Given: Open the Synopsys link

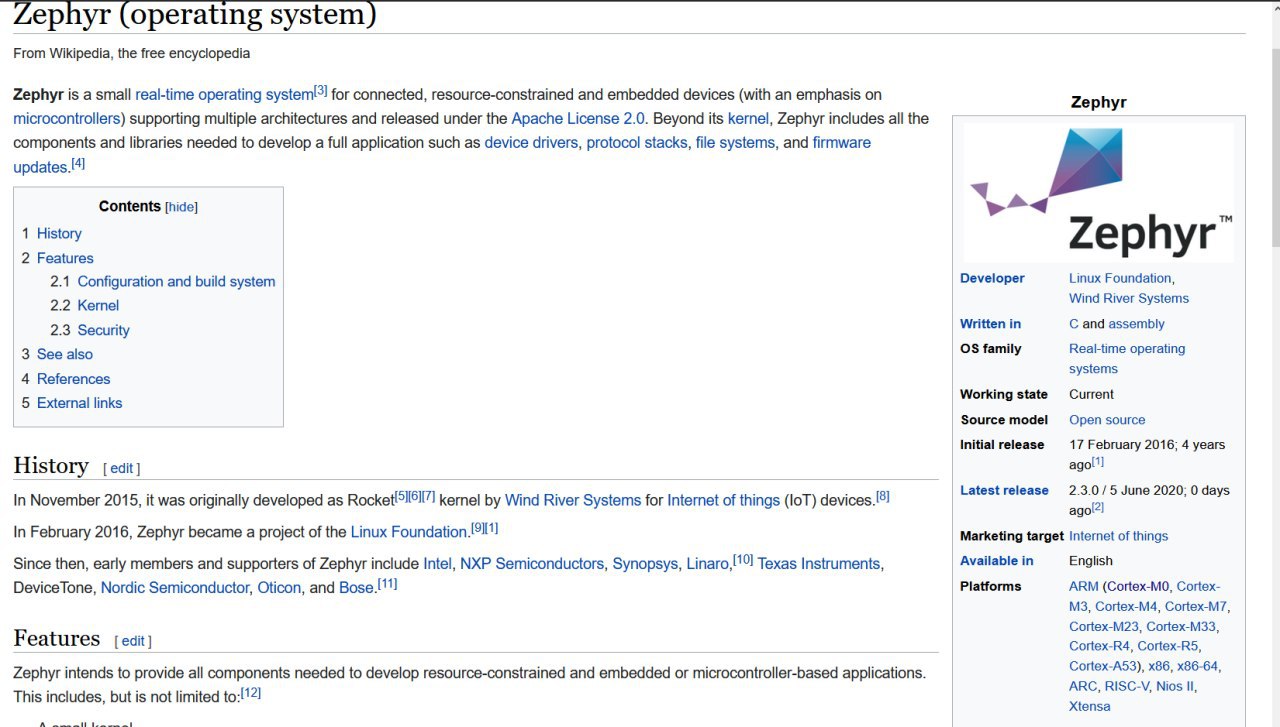Looking at the screenshot, I should click(x=645, y=564).
